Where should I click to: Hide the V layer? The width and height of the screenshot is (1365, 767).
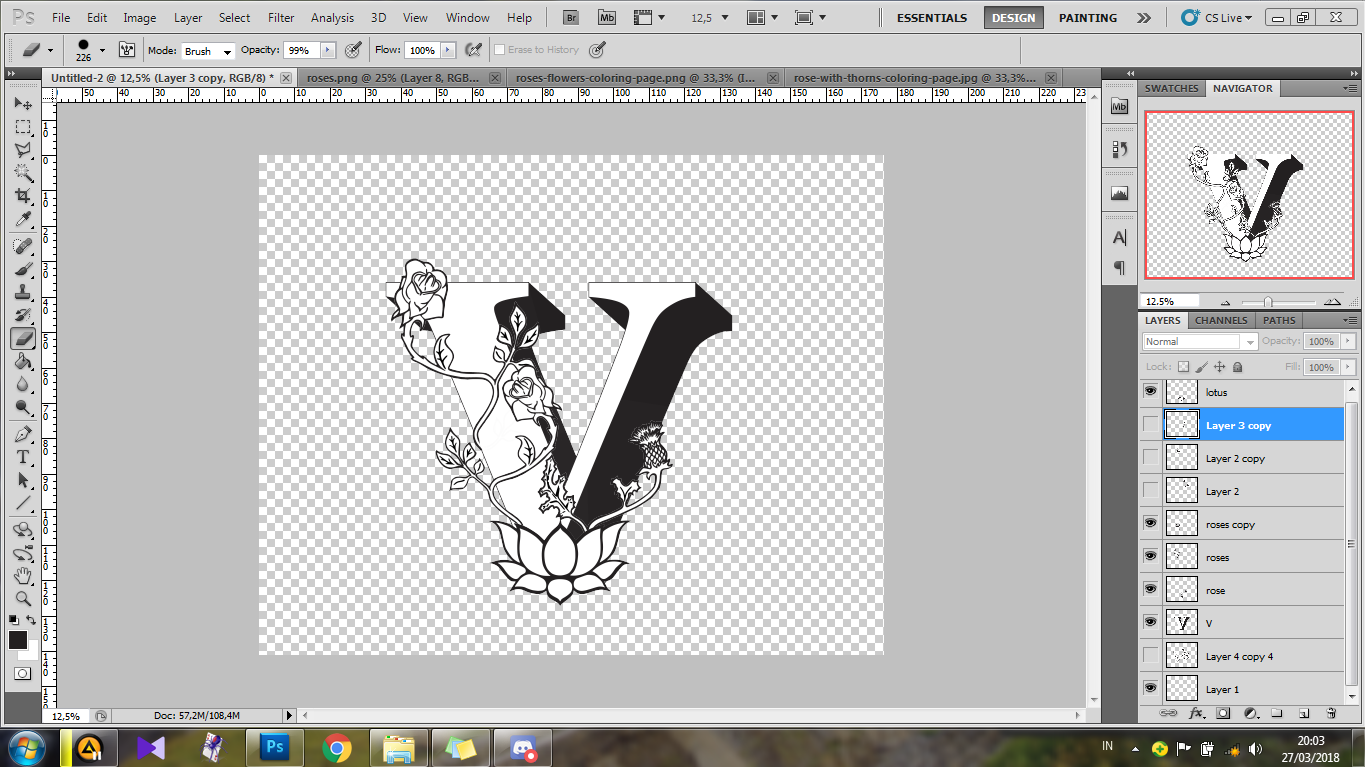(x=1150, y=623)
